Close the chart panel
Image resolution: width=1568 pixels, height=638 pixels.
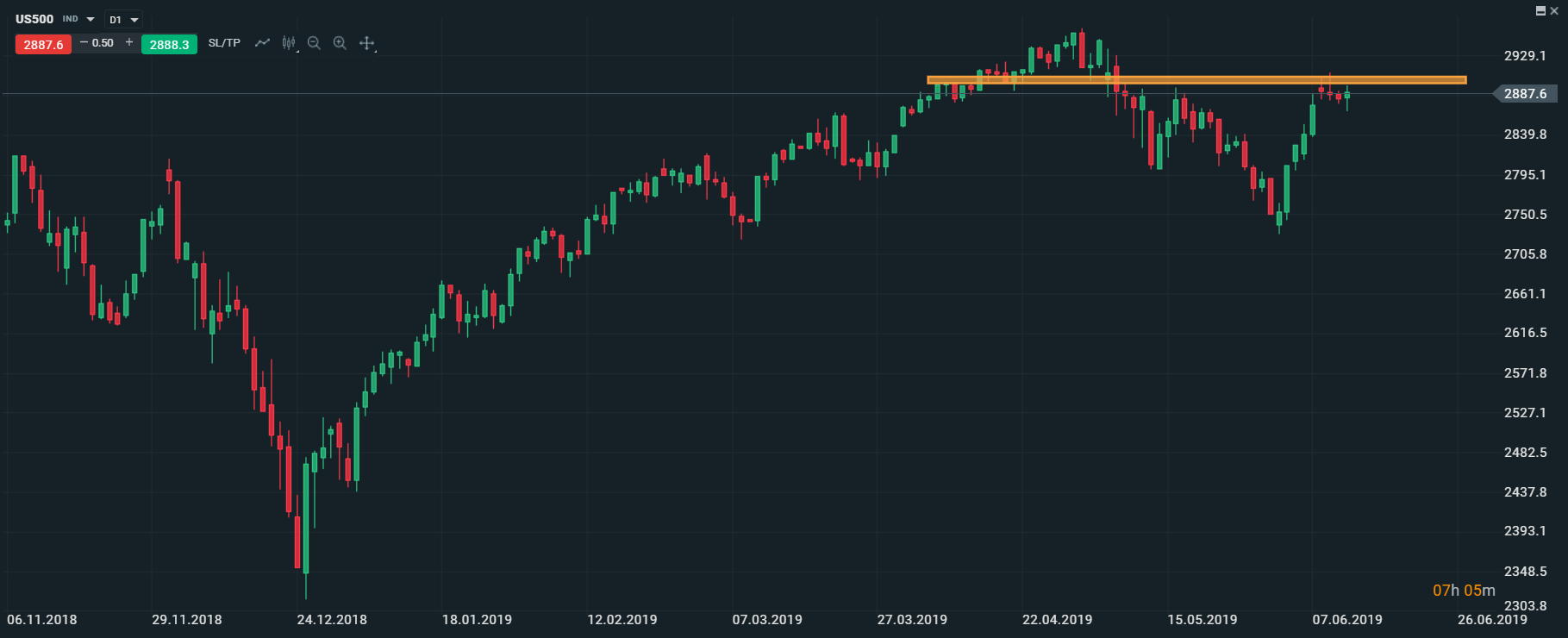pos(1554,10)
